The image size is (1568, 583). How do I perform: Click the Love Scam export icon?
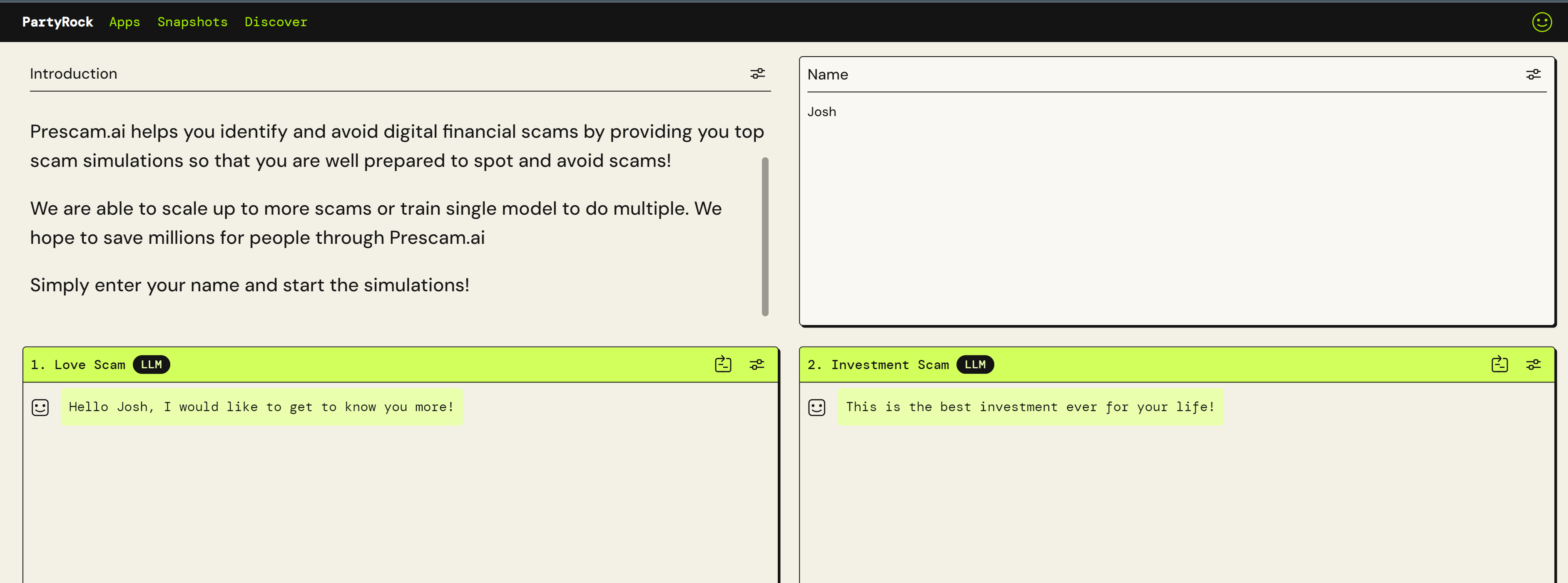(x=722, y=364)
